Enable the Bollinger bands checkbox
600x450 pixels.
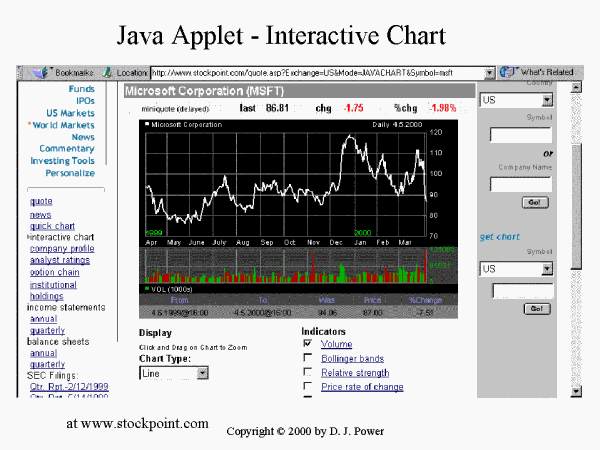click(308, 358)
